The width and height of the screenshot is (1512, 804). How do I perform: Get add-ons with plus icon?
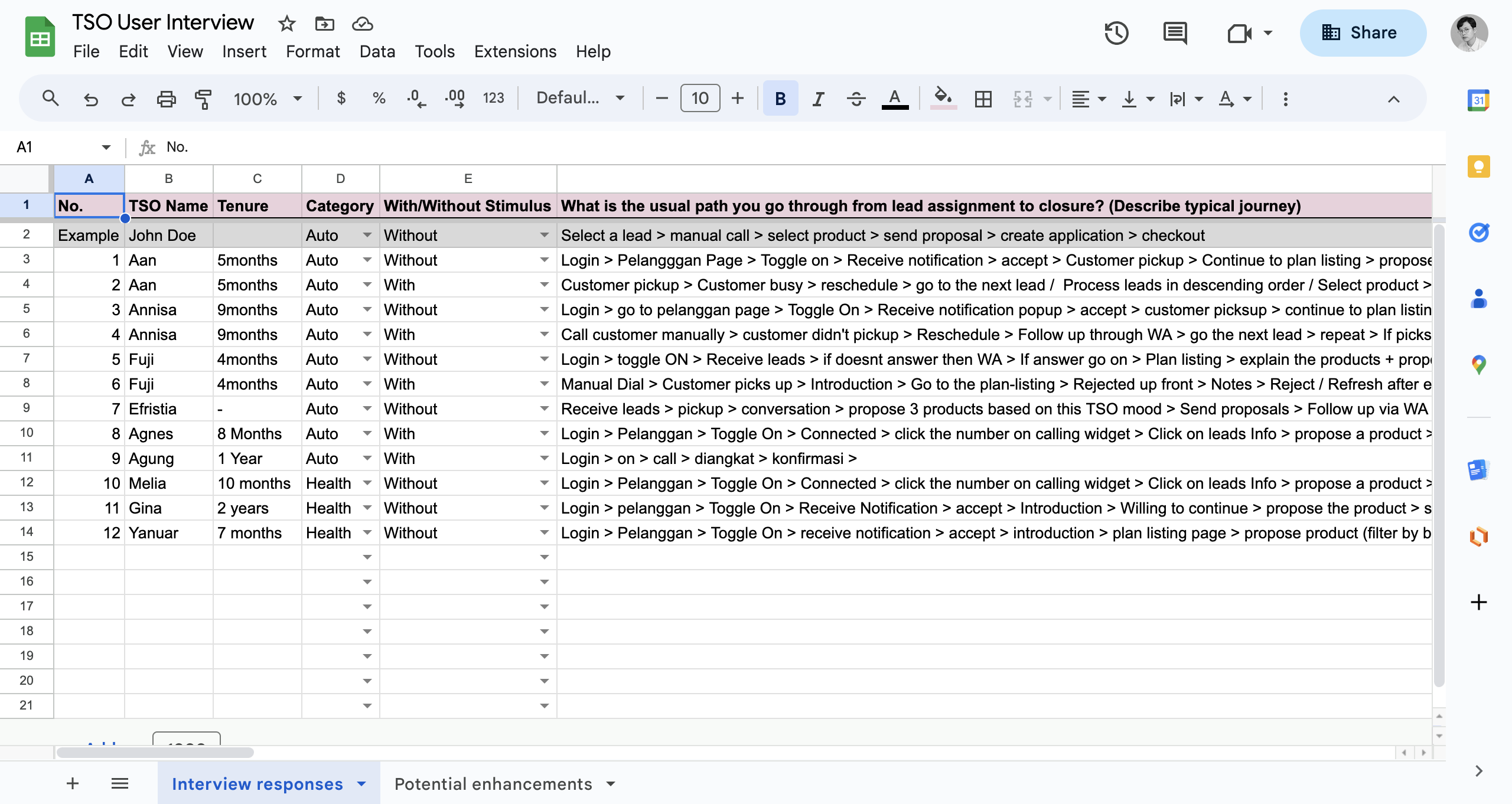point(1478,602)
